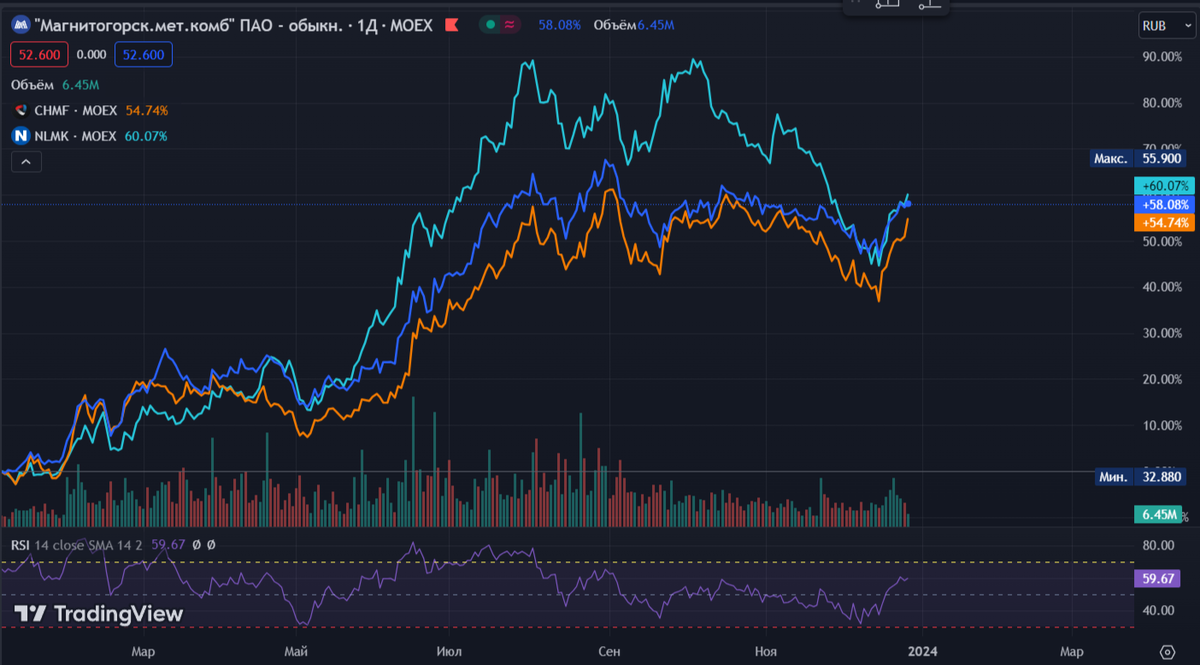The width and height of the screenshot is (1200, 665).
Task: Click the 58.08% change in title row
Action: (x=560, y=25)
